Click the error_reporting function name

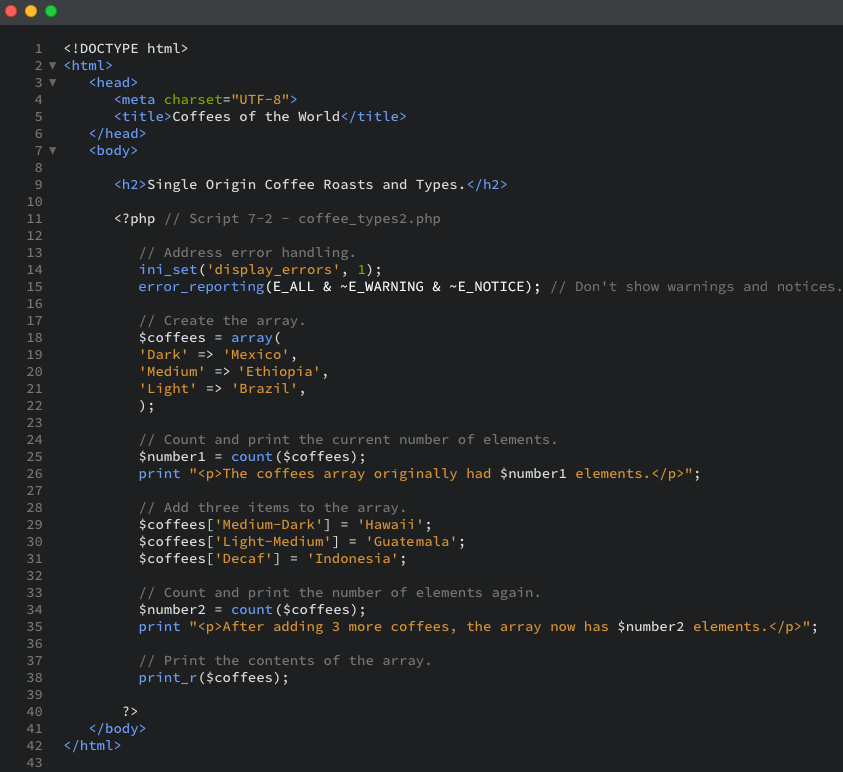[x=201, y=287]
